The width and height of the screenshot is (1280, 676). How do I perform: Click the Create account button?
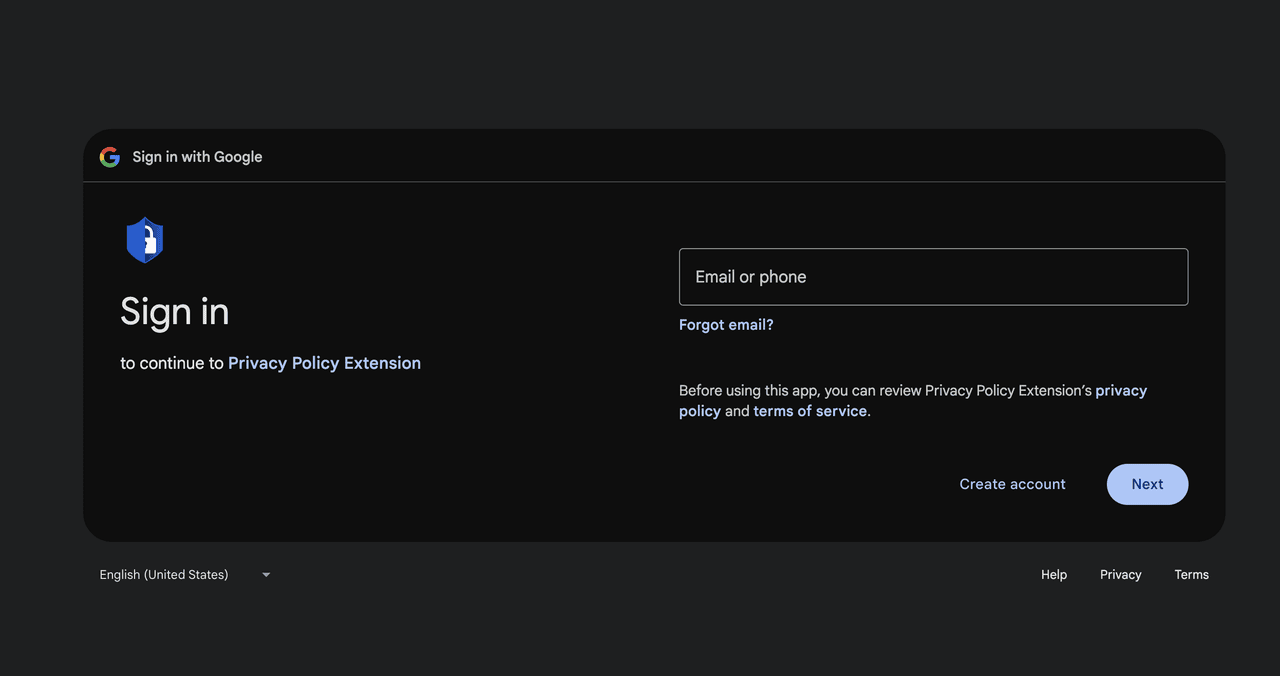[1012, 484]
